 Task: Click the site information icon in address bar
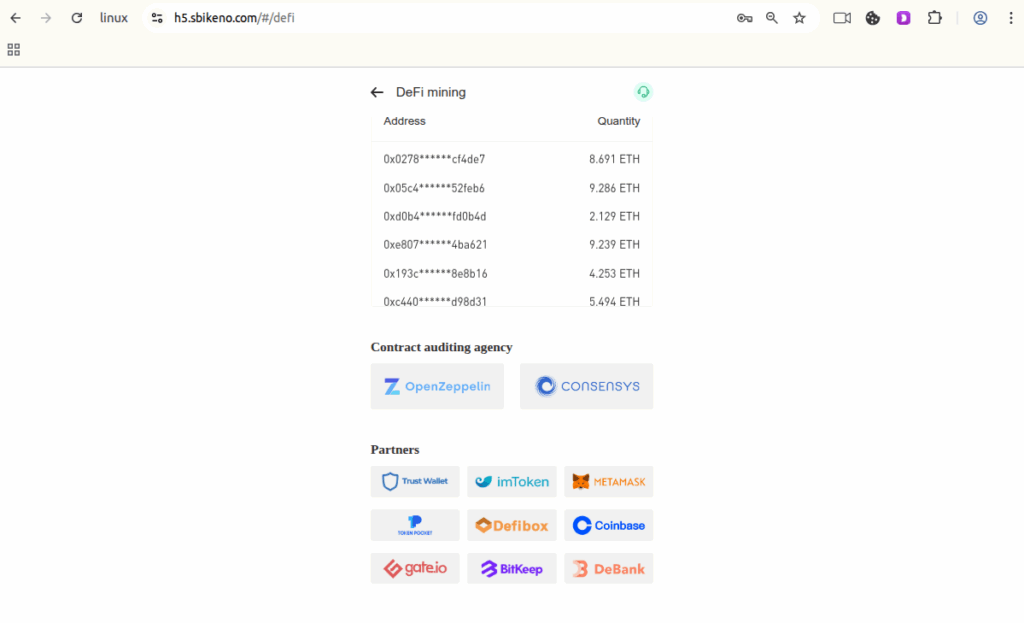coord(157,18)
